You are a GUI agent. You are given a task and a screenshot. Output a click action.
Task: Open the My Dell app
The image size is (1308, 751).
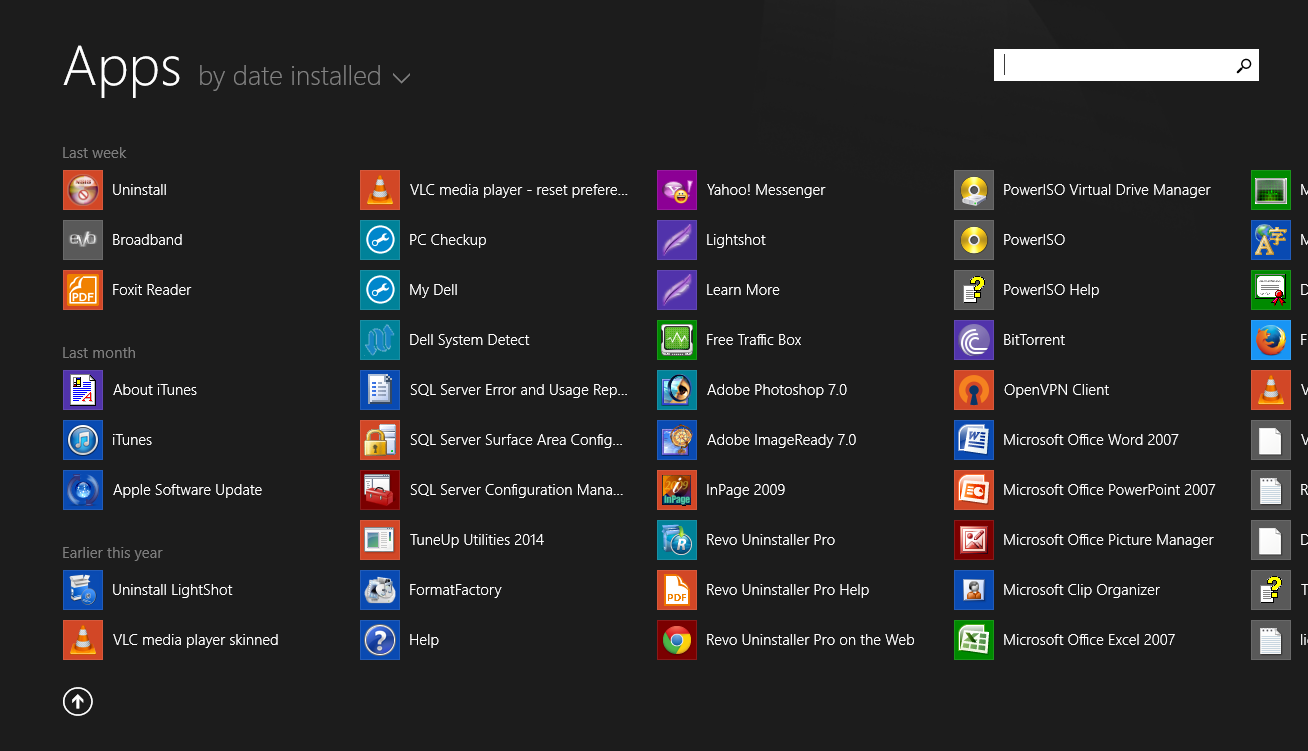[x=409, y=290]
